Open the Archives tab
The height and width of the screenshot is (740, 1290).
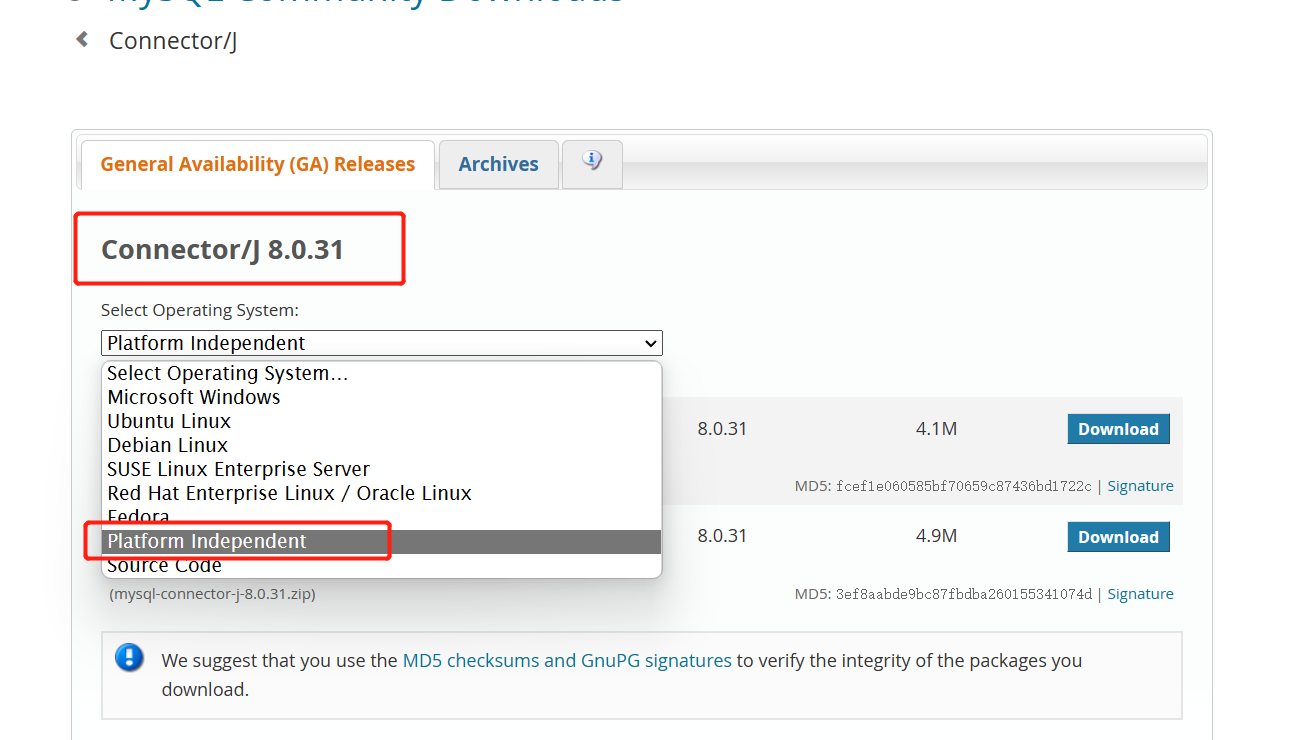click(498, 164)
